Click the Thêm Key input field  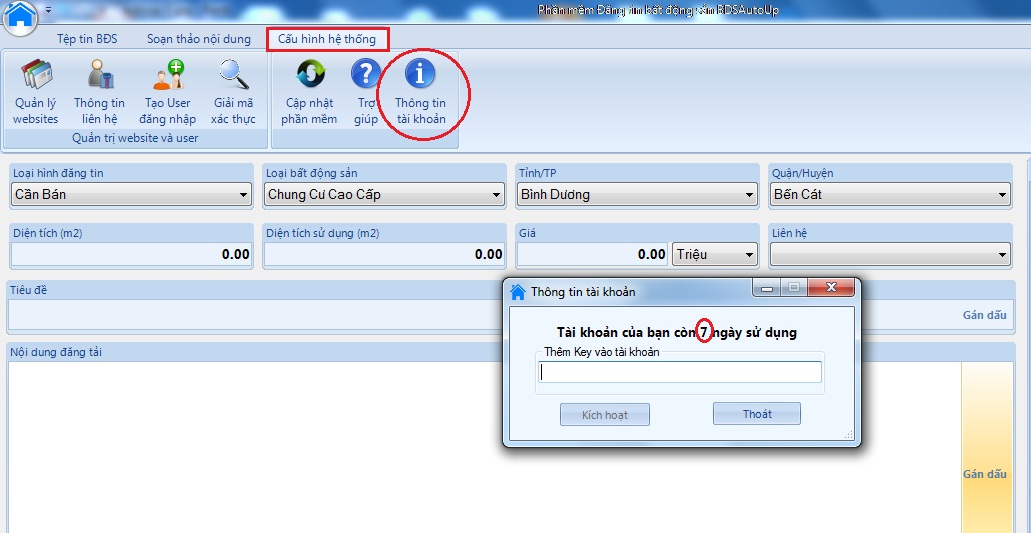(x=680, y=372)
